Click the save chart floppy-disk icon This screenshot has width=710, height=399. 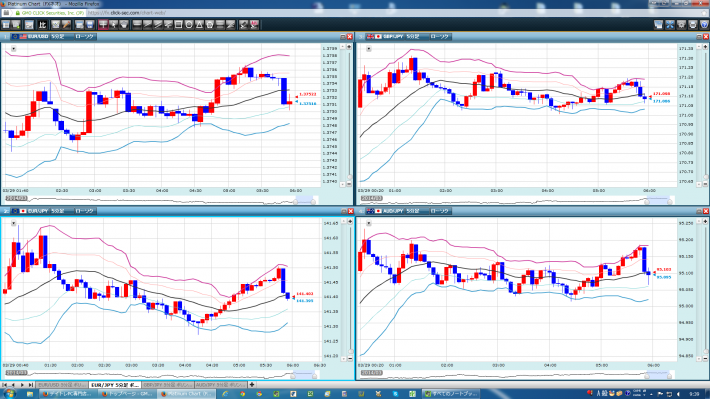click(x=90, y=24)
